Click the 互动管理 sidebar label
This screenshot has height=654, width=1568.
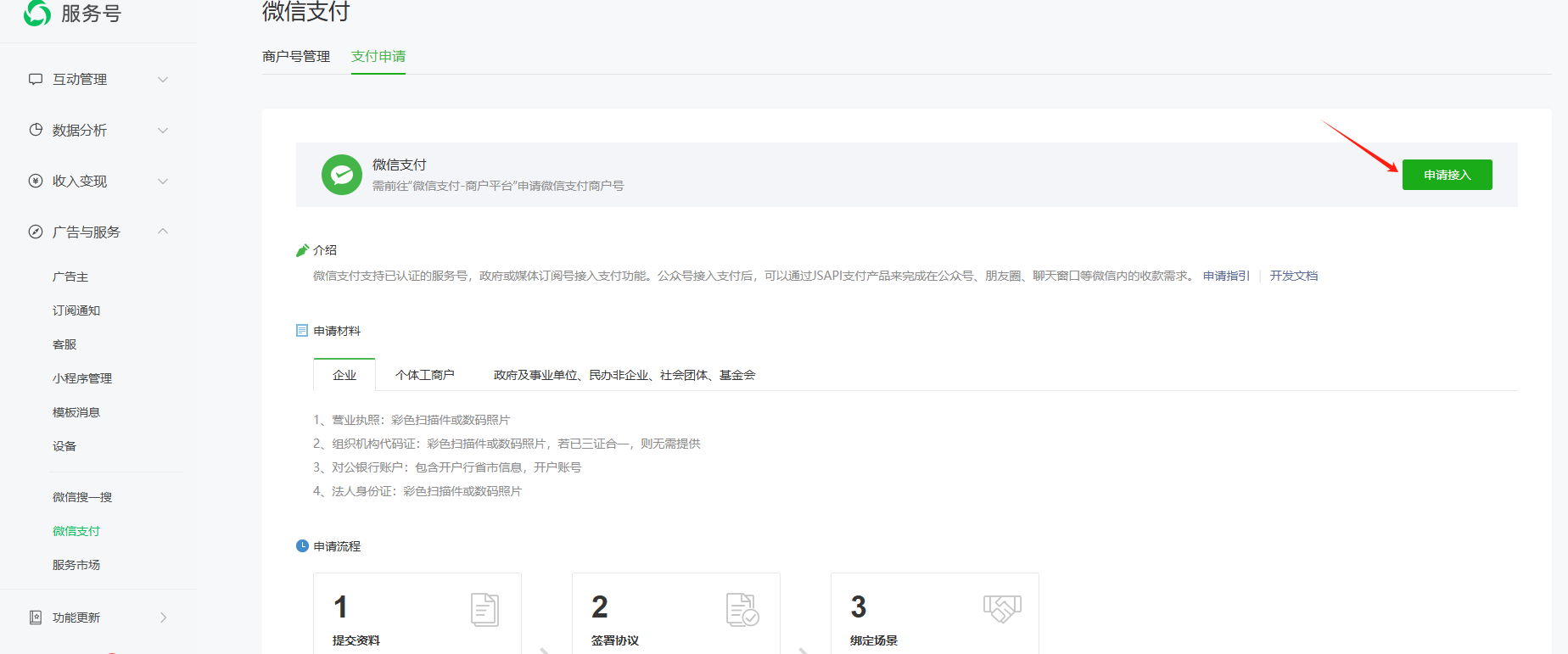click(80, 79)
